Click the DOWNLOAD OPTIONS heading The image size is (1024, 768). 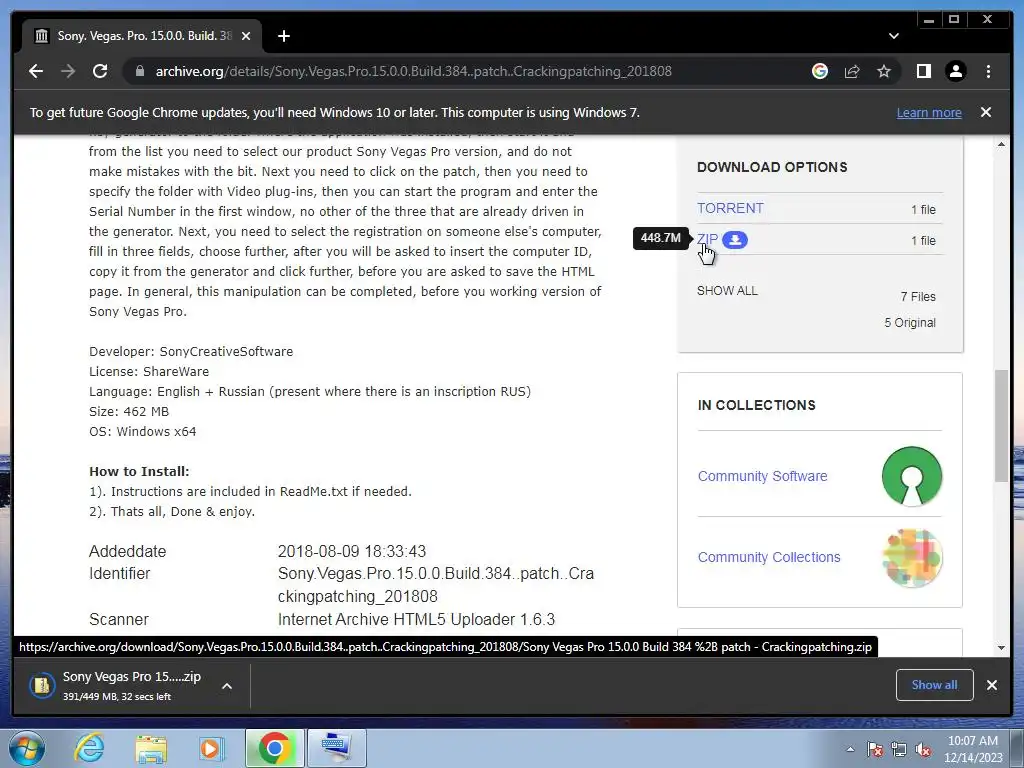[772, 167]
